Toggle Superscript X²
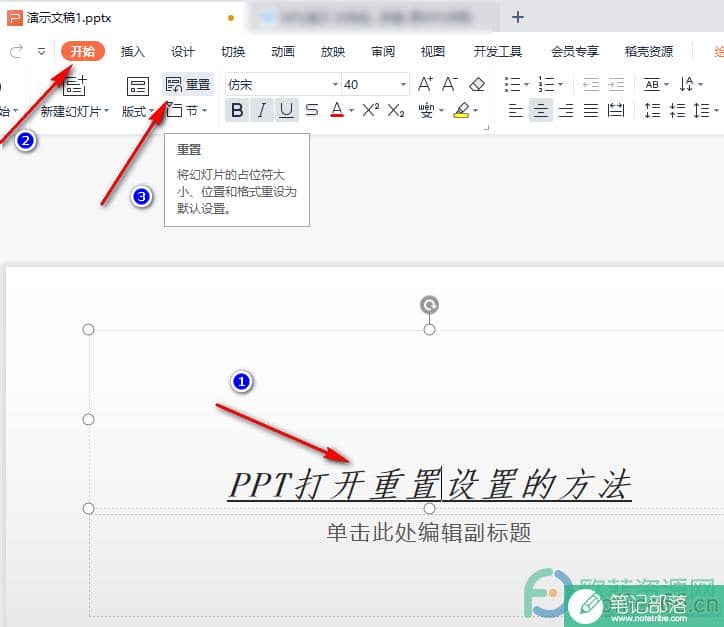 click(371, 110)
